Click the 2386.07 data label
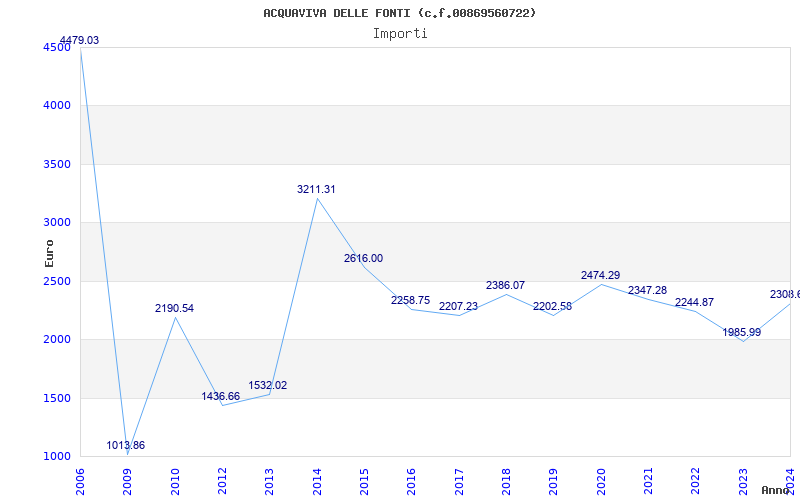The image size is (800, 500). pos(505,285)
